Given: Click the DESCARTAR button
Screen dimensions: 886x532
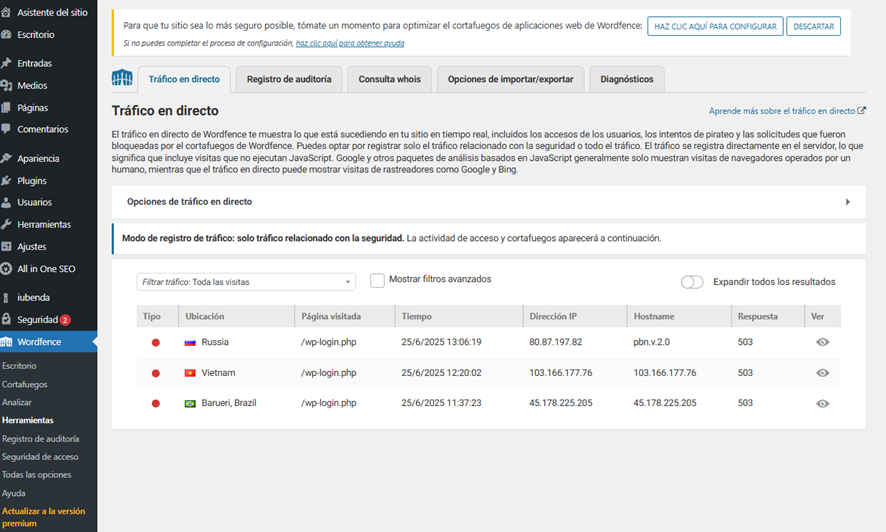Looking at the screenshot, I should click(814, 27).
